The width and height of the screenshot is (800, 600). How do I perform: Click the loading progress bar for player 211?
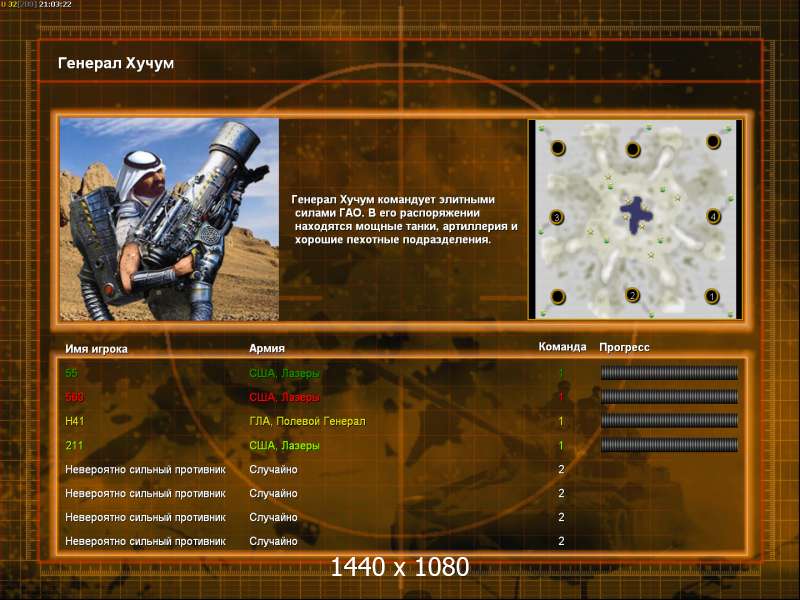[x=669, y=445]
